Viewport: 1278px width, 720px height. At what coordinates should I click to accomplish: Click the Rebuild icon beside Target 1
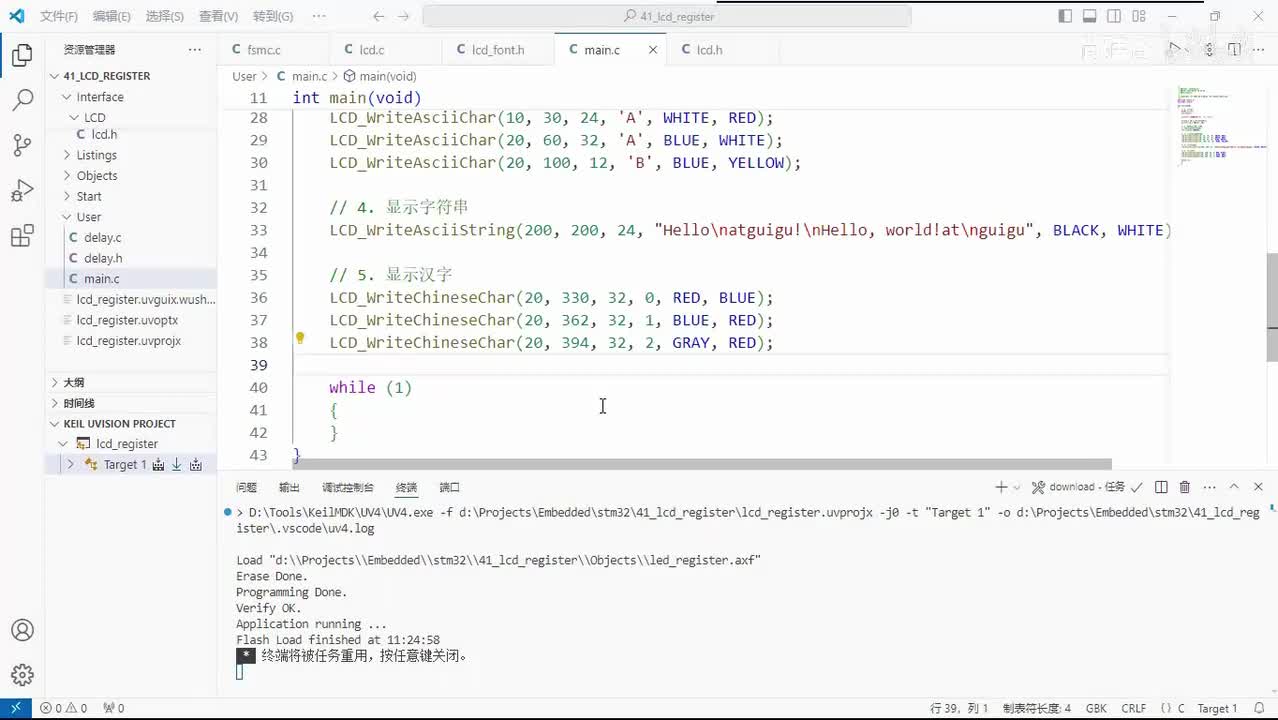point(196,464)
